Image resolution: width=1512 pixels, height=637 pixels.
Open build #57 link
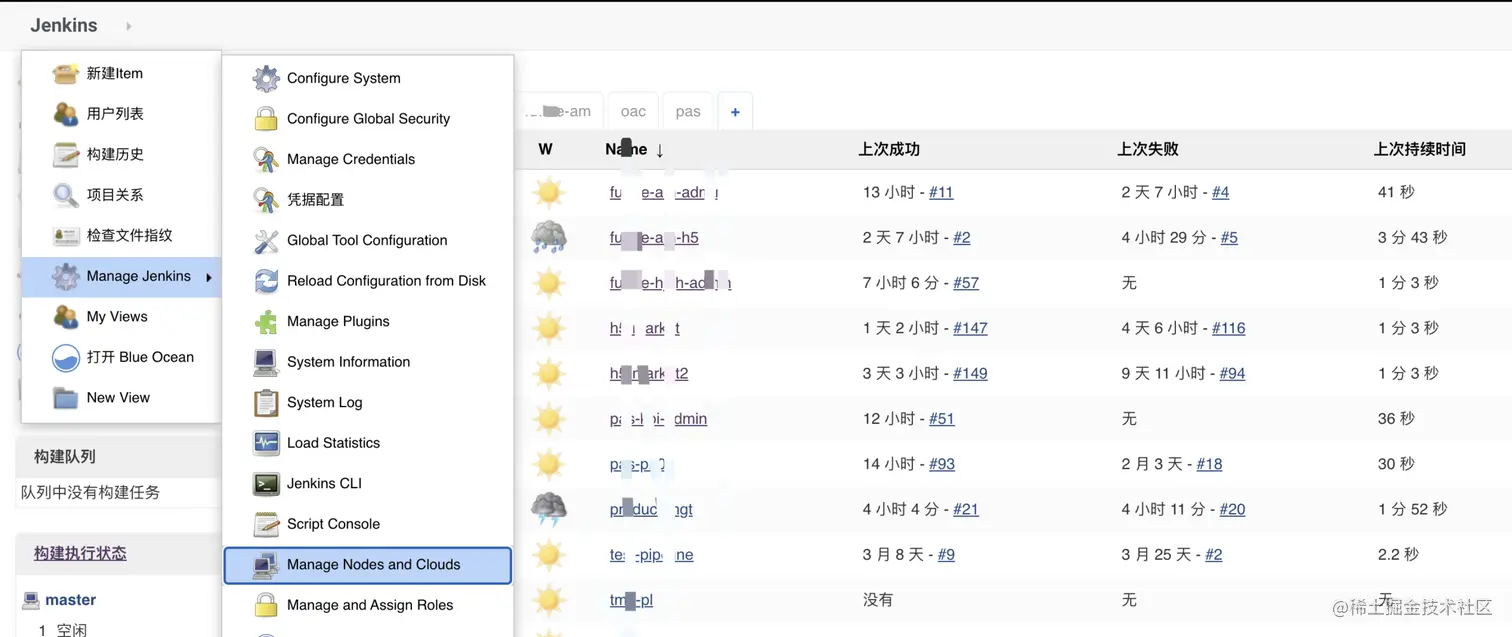pyautogui.click(x=966, y=283)
